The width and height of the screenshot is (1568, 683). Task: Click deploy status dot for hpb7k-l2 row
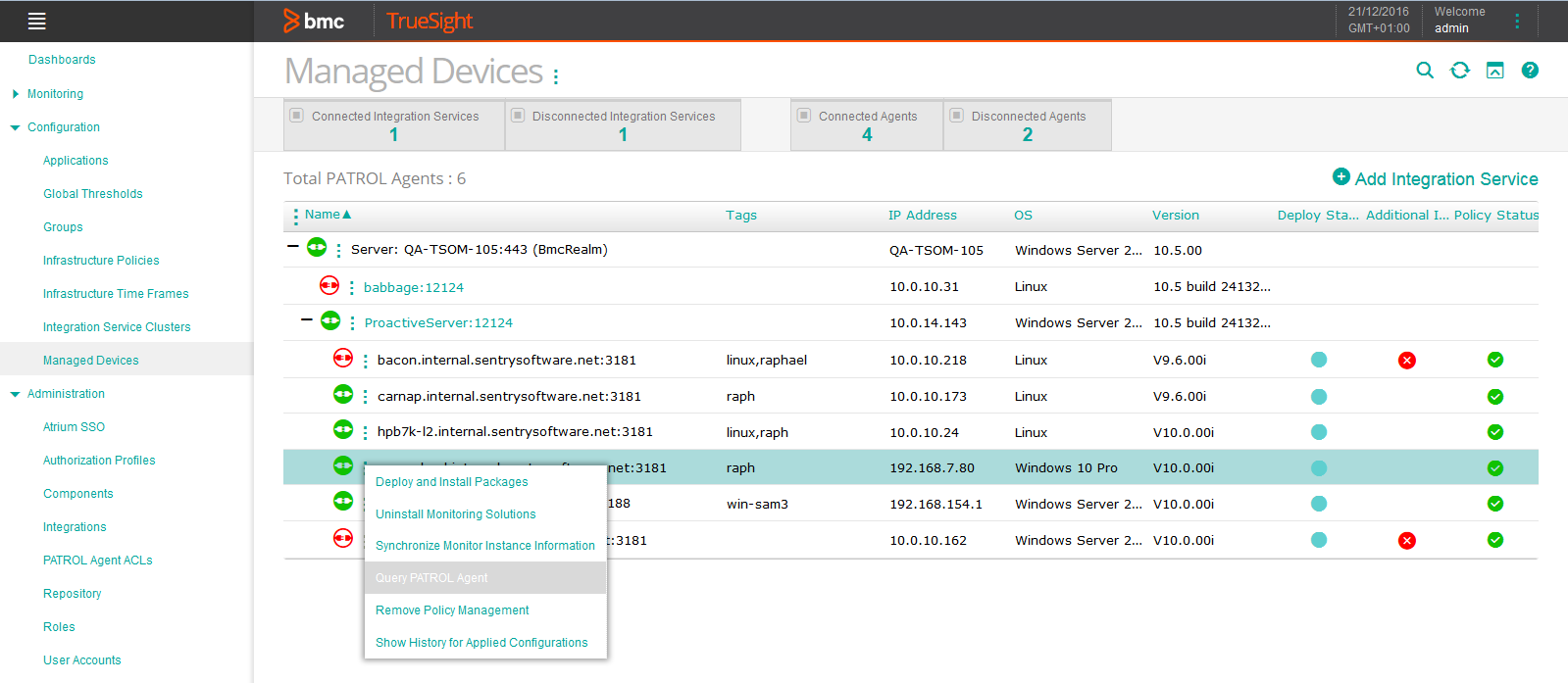click(x=1319, y=432)
